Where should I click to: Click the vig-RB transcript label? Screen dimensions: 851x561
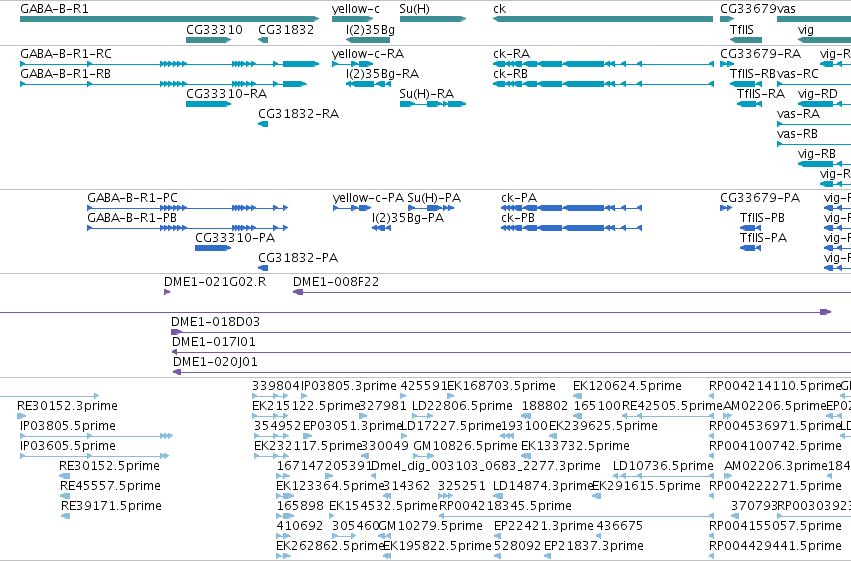tap(817, 154)
